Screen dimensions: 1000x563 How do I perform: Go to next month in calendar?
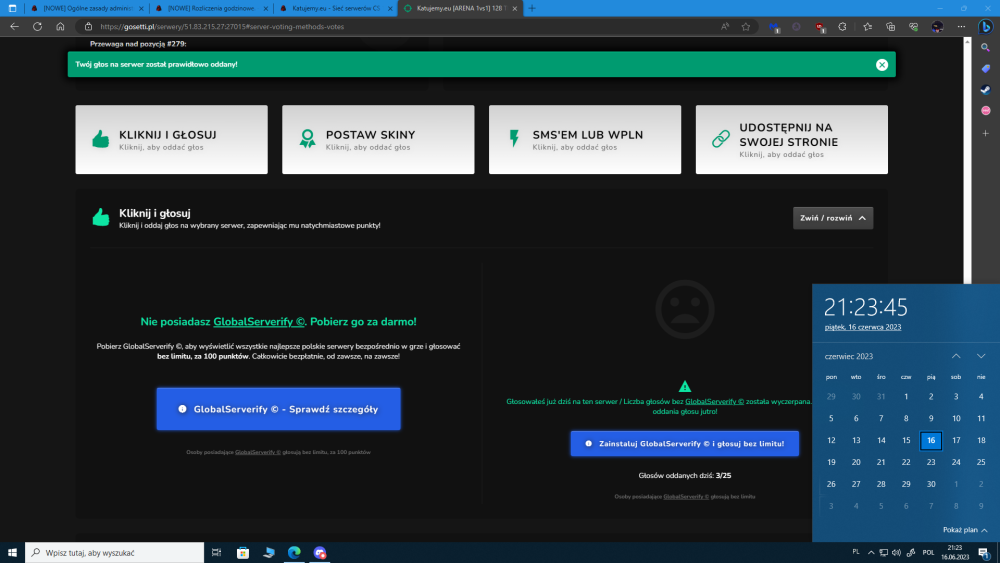(x=981, y=356)
